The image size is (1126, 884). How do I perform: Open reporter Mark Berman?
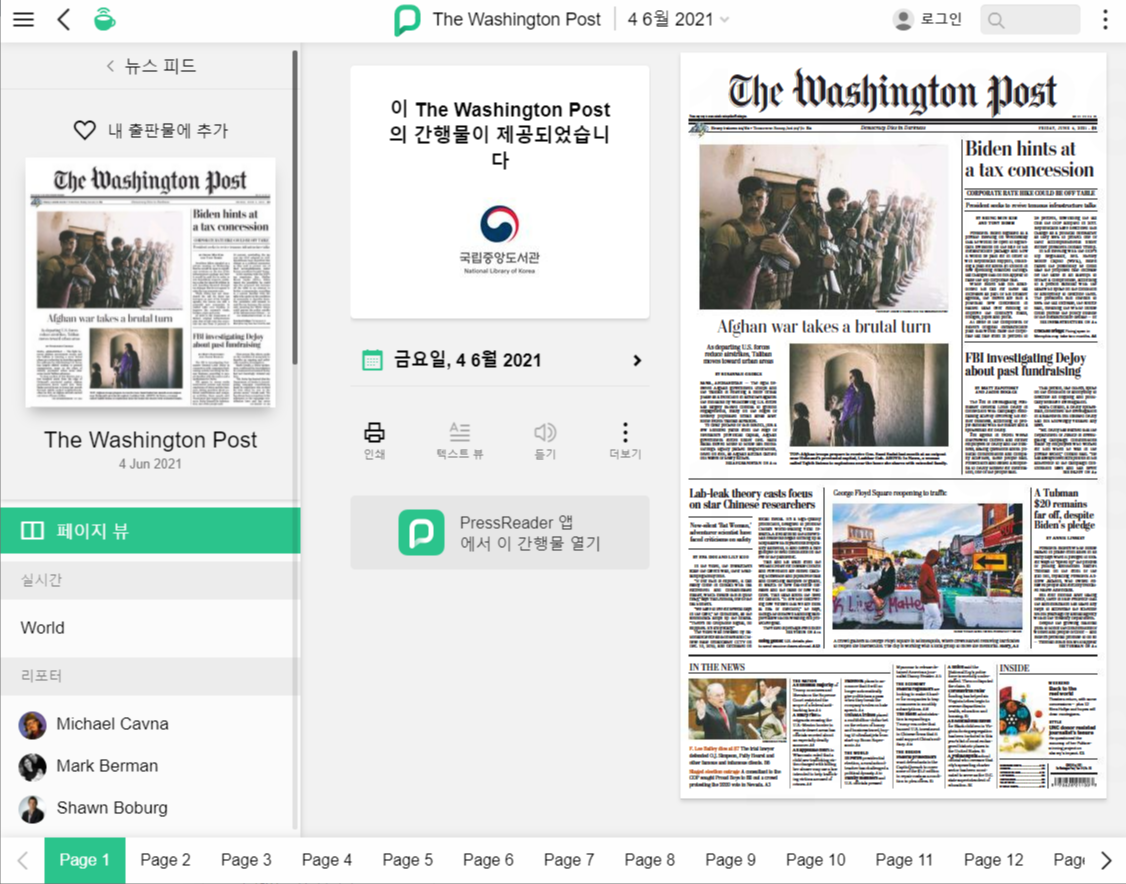coord(150,766)
